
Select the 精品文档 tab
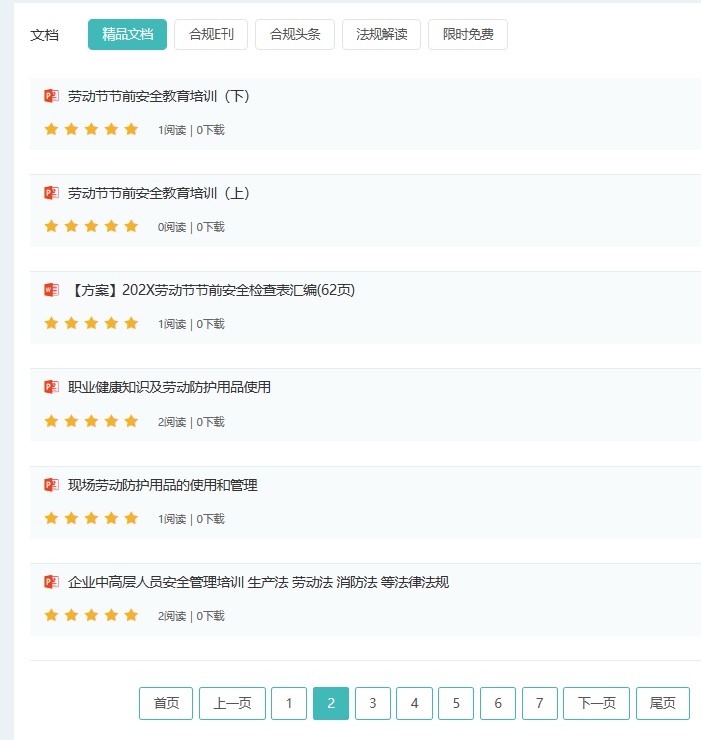pos(127,34)
